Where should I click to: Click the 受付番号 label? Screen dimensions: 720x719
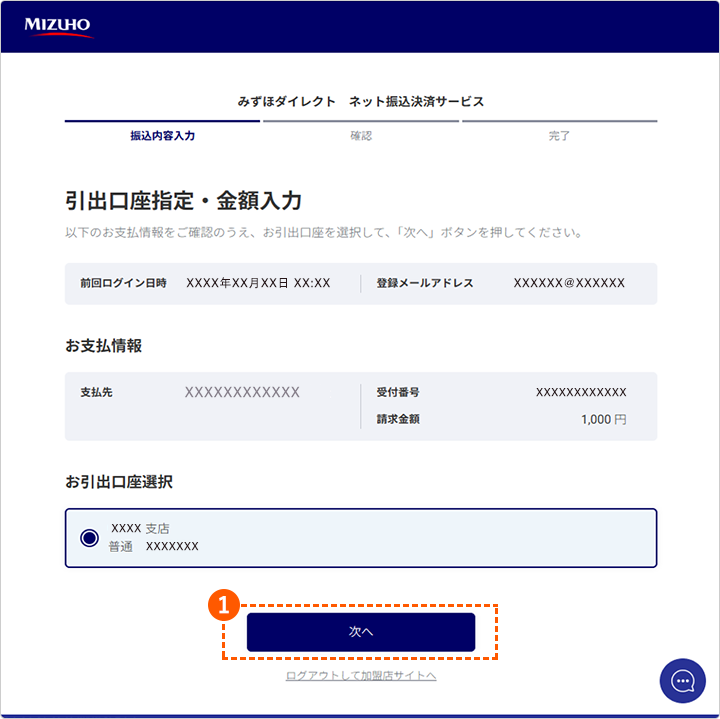398,392
